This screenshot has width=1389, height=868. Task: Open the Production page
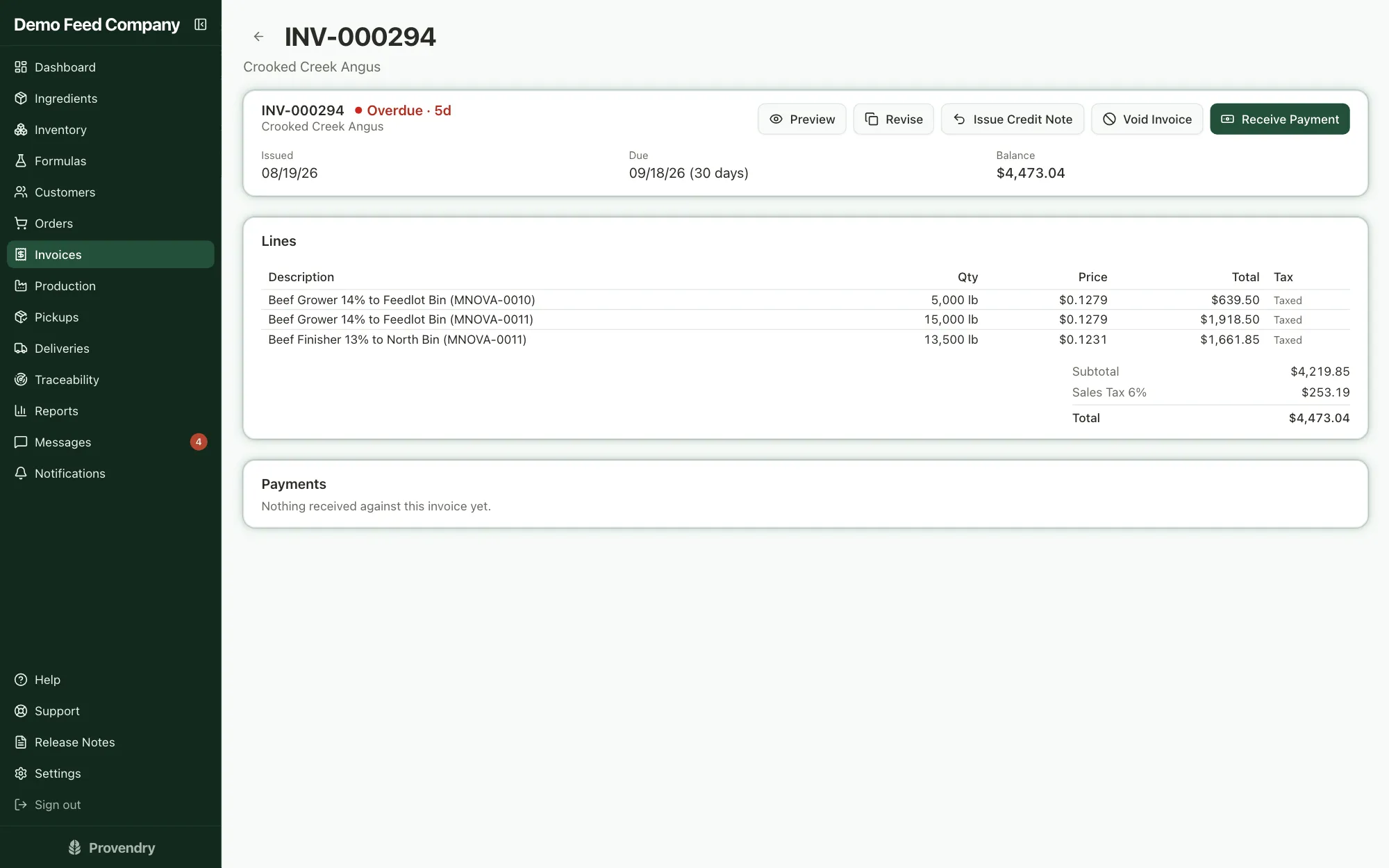pyautogui.click(x=110, y=286)
